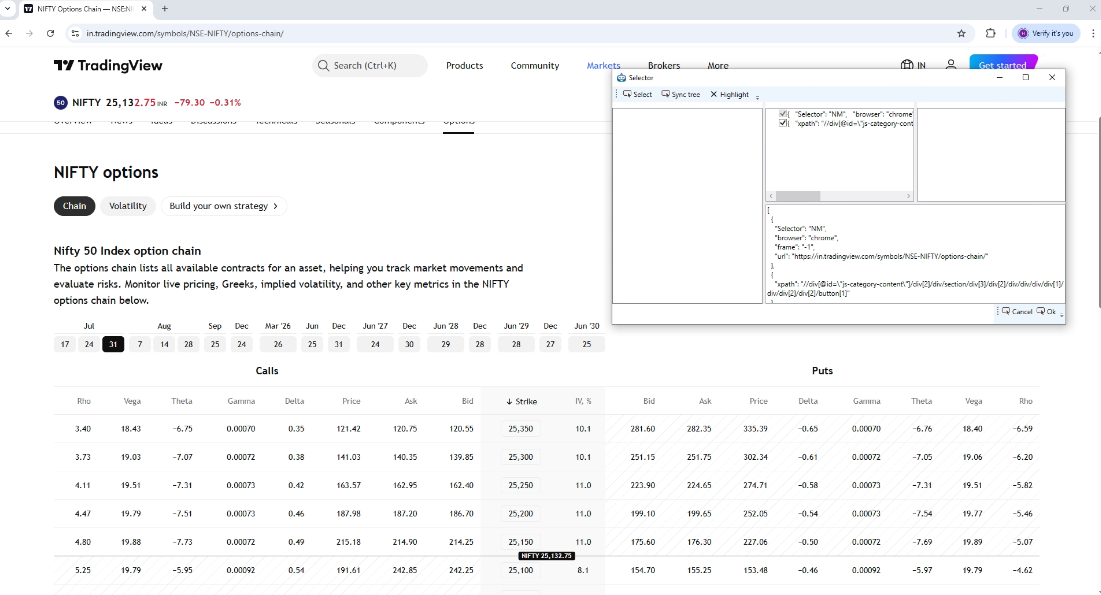Open overflow arrow beside the Ok button
The height and width of the screenshot is (595, 1101).
(1062, 313)
